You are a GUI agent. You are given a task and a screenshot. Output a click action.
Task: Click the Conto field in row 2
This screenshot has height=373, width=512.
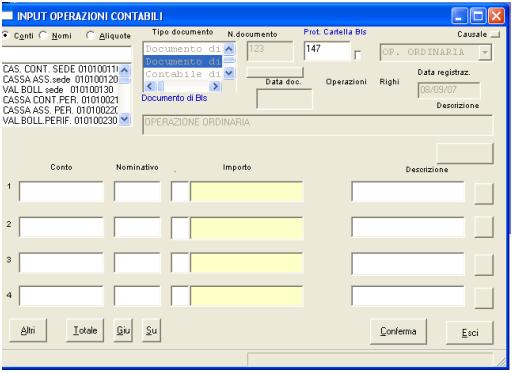tap(61, 227)
